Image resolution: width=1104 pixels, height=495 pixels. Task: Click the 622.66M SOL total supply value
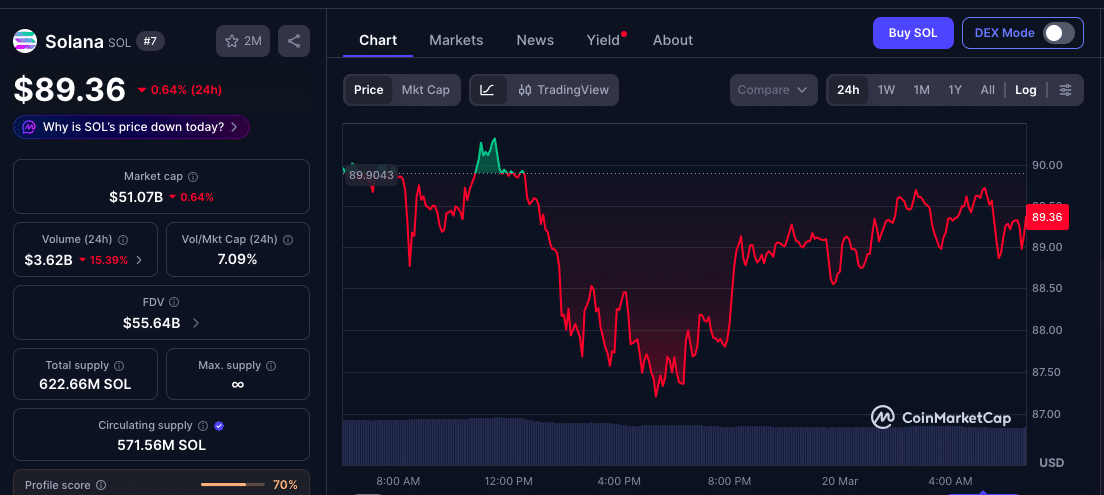[x=85, y=384]
